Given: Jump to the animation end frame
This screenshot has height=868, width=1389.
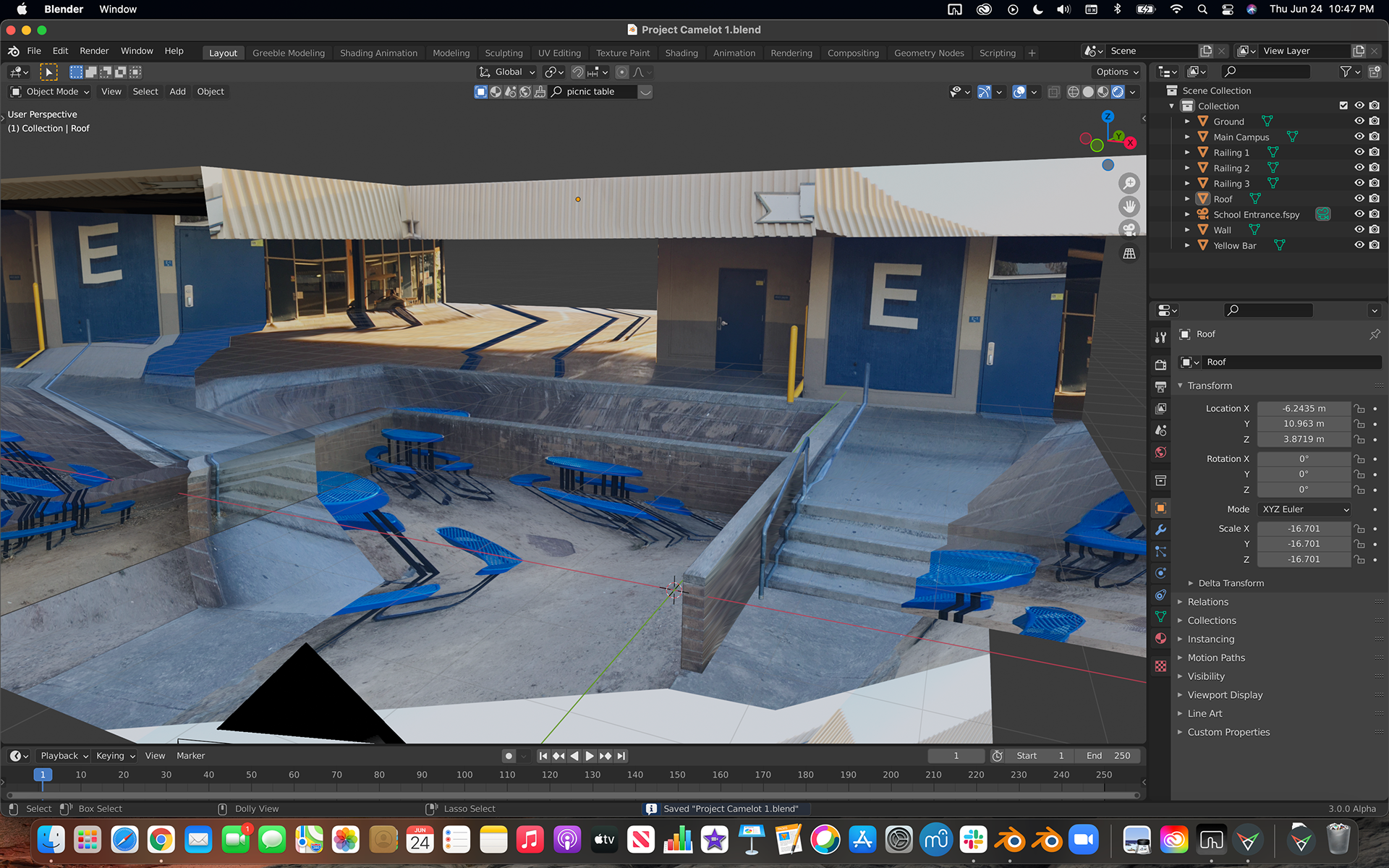Looking at the screenshot, I should [621, 756].
